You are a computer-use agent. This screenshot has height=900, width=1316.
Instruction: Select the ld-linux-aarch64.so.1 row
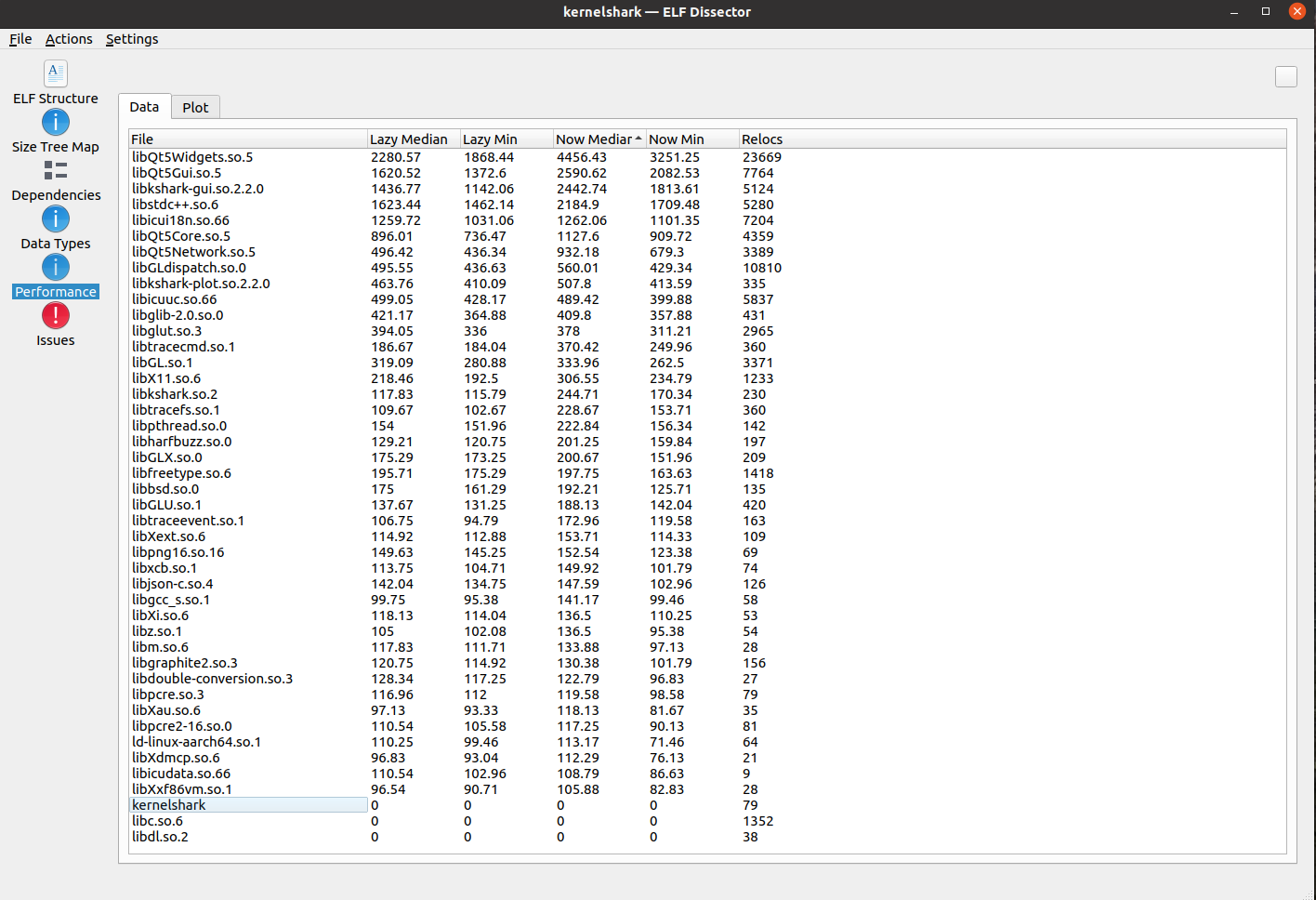[707, 742]
